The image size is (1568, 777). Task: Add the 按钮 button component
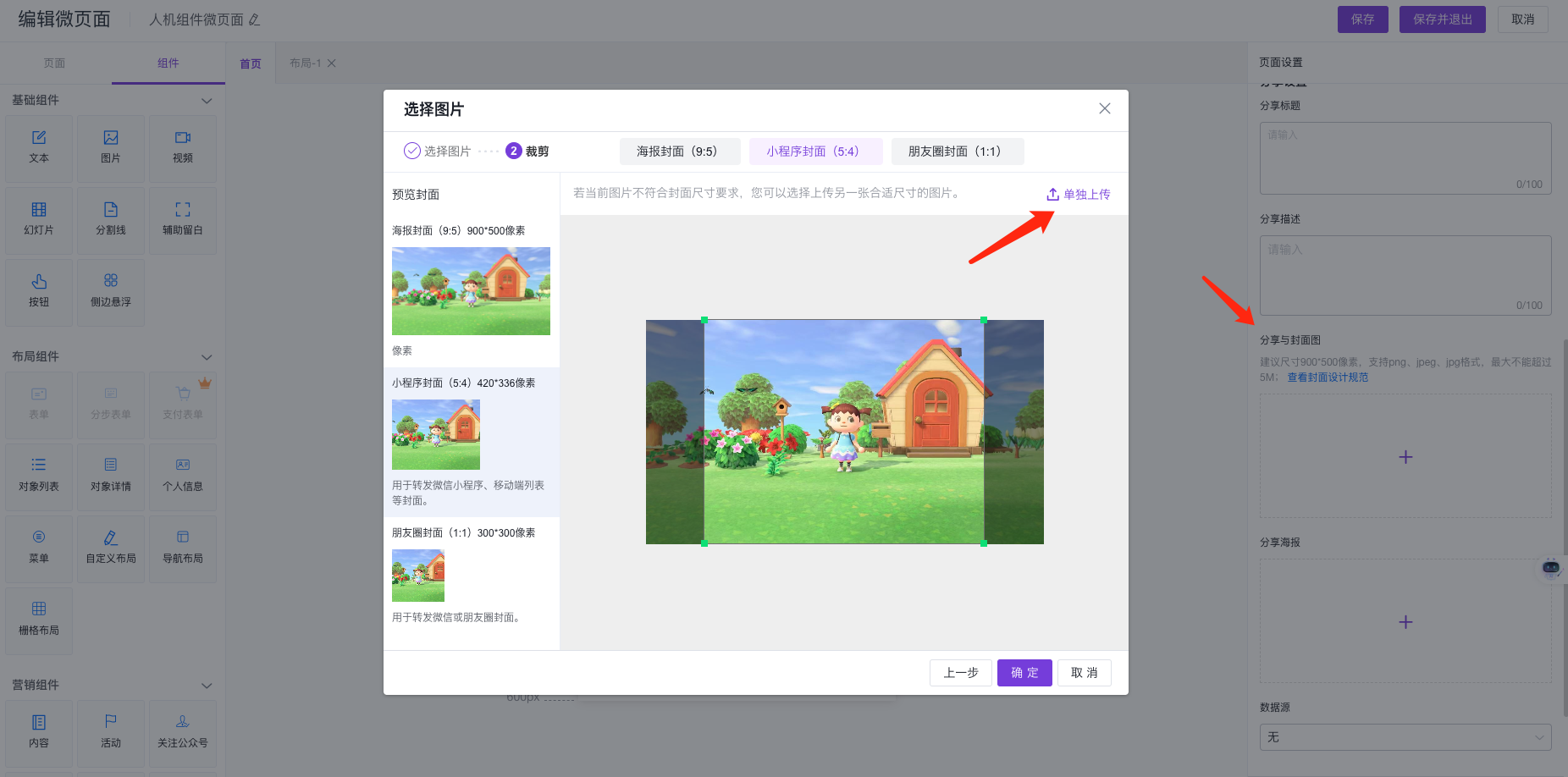39,292
